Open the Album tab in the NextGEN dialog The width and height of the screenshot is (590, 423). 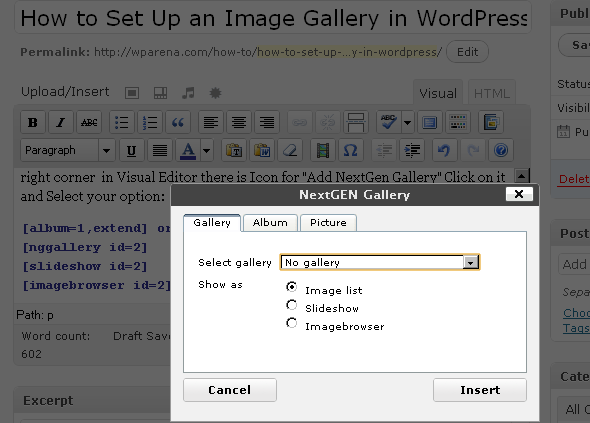coord(270,222)
